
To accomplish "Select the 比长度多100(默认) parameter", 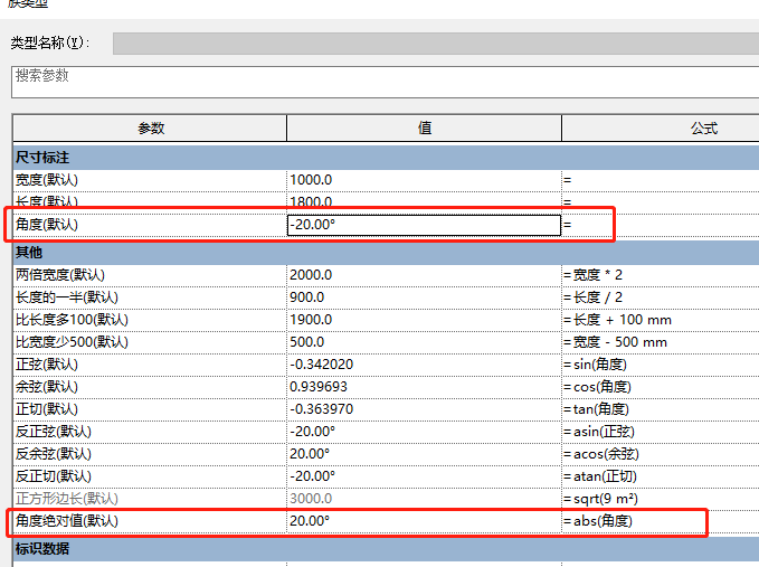I will pos(72,320).
